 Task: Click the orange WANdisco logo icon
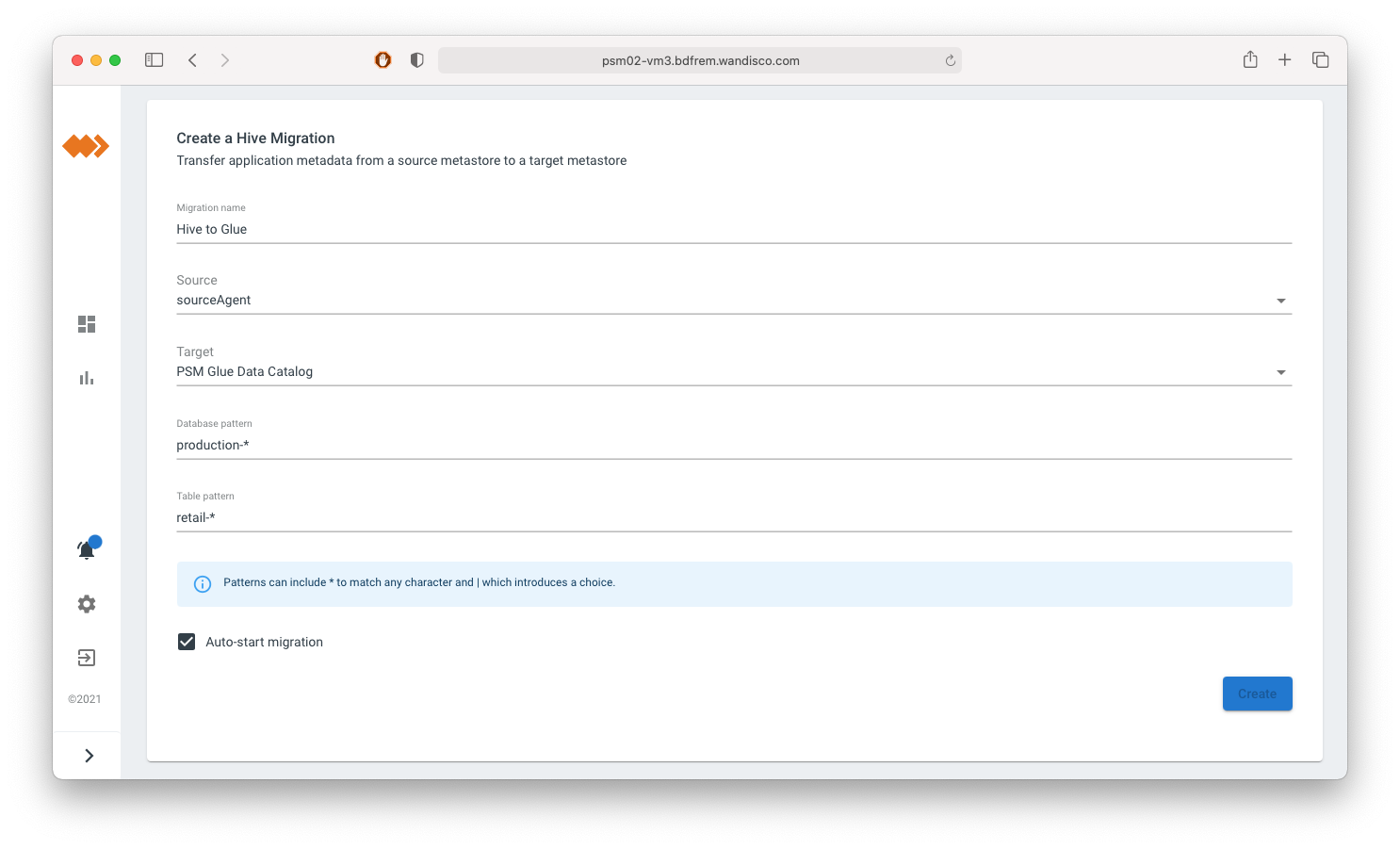86,146
